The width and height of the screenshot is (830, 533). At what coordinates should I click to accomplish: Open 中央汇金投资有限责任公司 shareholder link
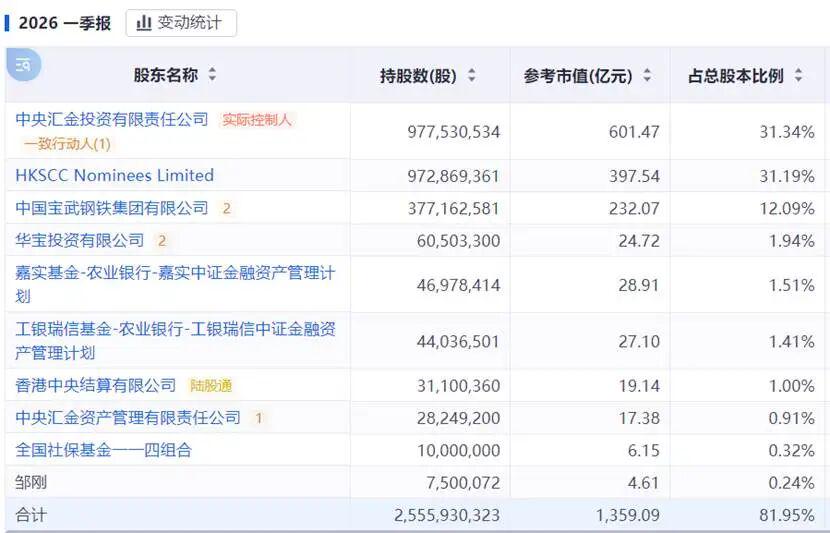click(x=112, y=119)
